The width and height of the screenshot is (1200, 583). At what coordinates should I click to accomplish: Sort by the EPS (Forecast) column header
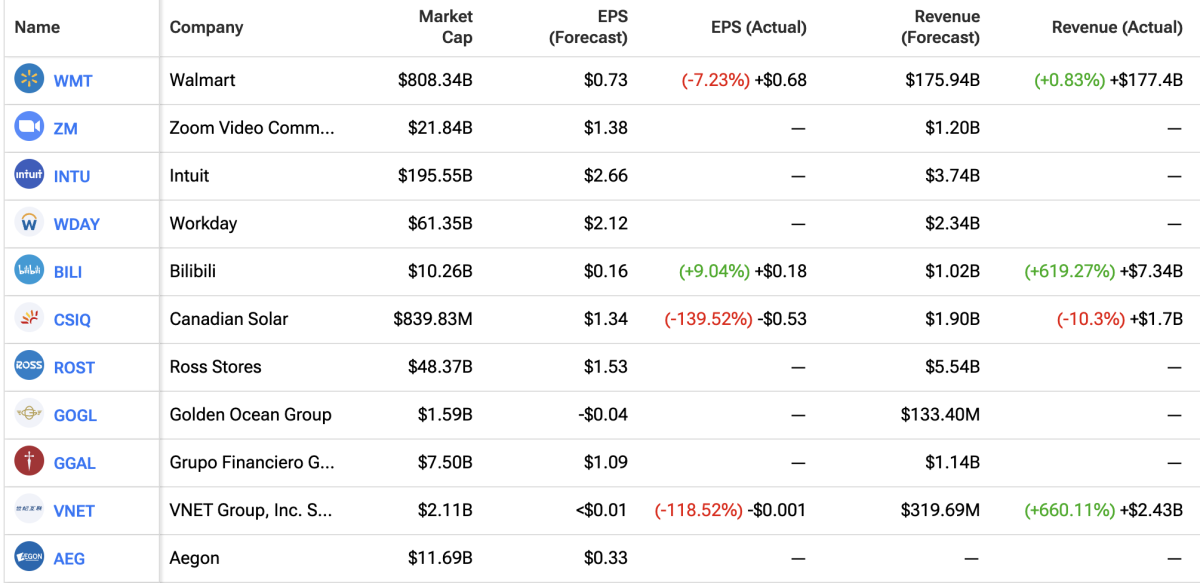coord(588,27)
